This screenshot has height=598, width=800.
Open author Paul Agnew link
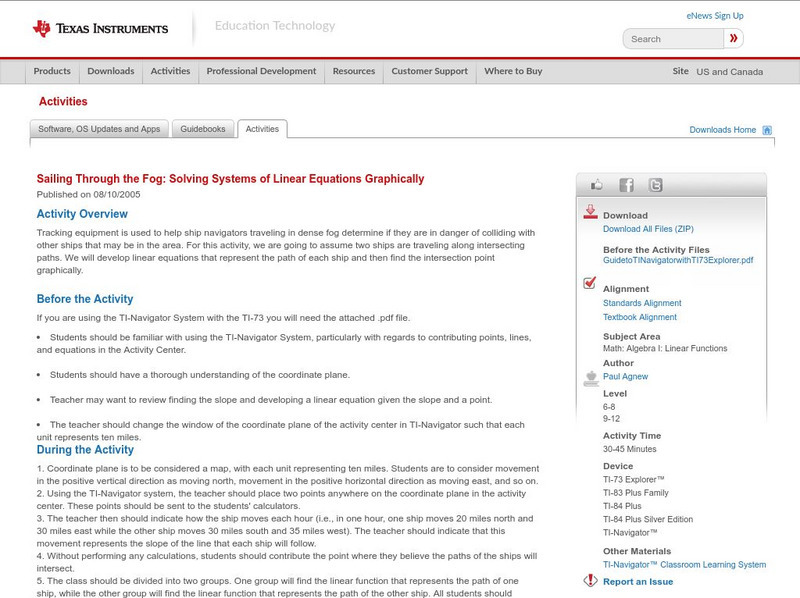pos(626,377)
